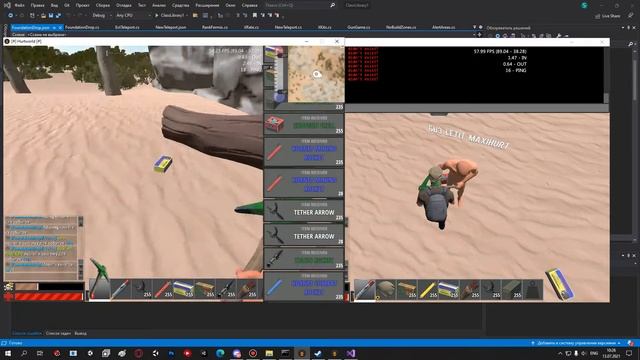Switch to the NoBuildZones.cs tab
This screenshot has height=360, width=640.
pyautogui.click(x=401, y=27)
